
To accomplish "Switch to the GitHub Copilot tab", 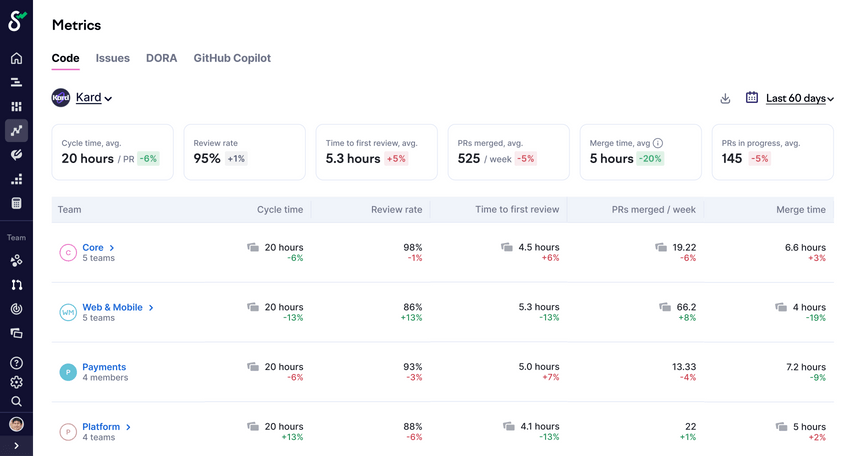I will pos(232,58).
